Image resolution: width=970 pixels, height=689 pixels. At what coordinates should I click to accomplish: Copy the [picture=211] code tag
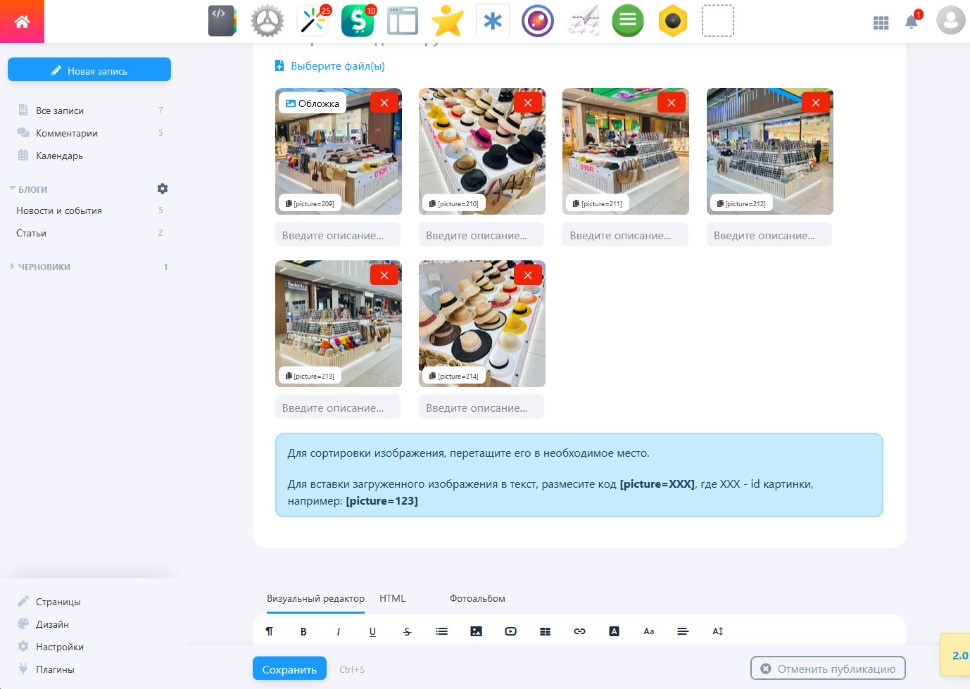pyautogui.click(x=598, y=203)
